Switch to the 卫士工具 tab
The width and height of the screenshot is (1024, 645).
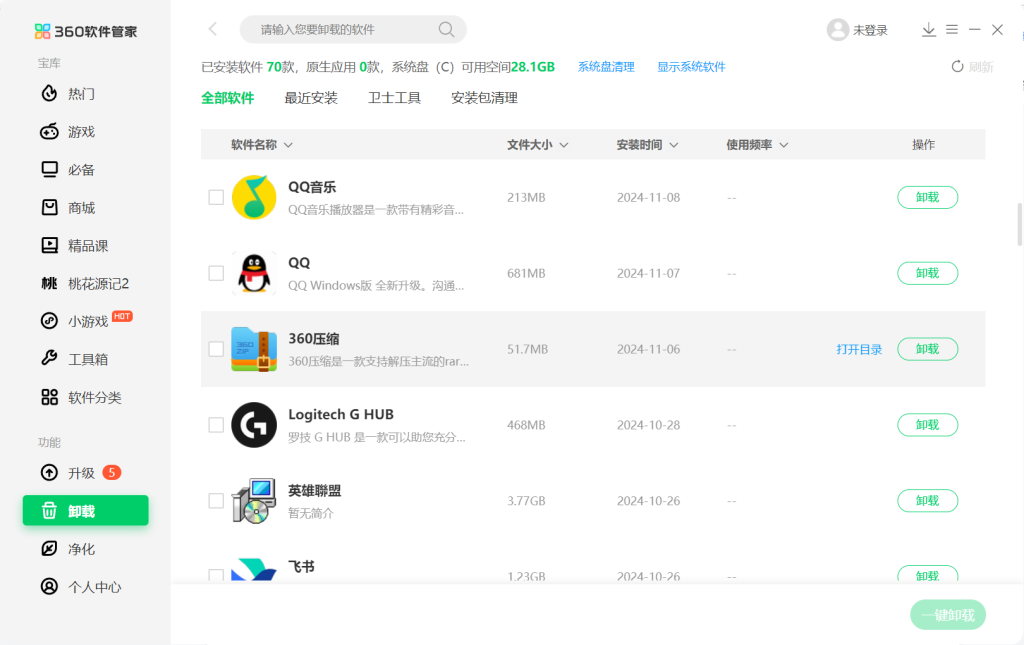[394, 98]
